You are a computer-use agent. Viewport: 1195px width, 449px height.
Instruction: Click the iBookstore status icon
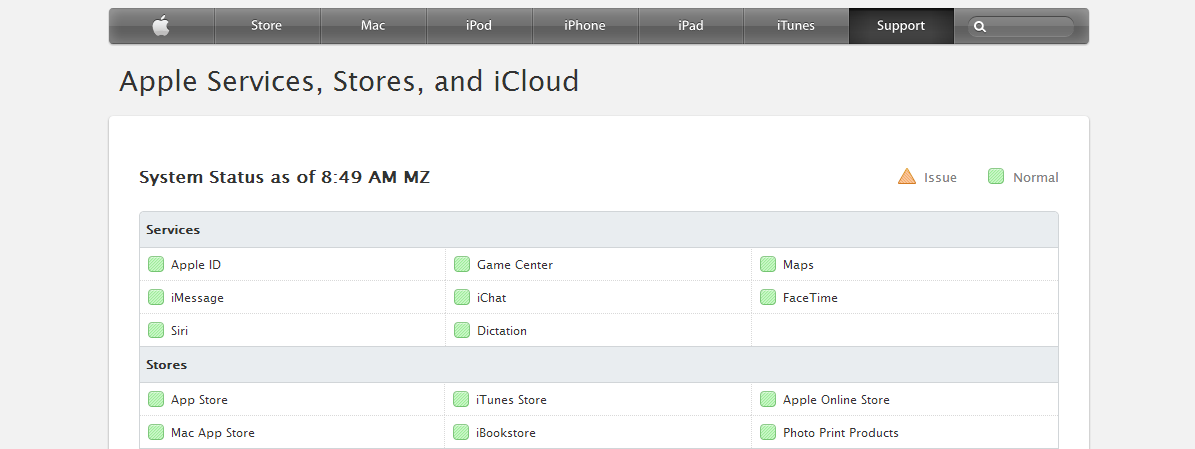tap(461, 432)
